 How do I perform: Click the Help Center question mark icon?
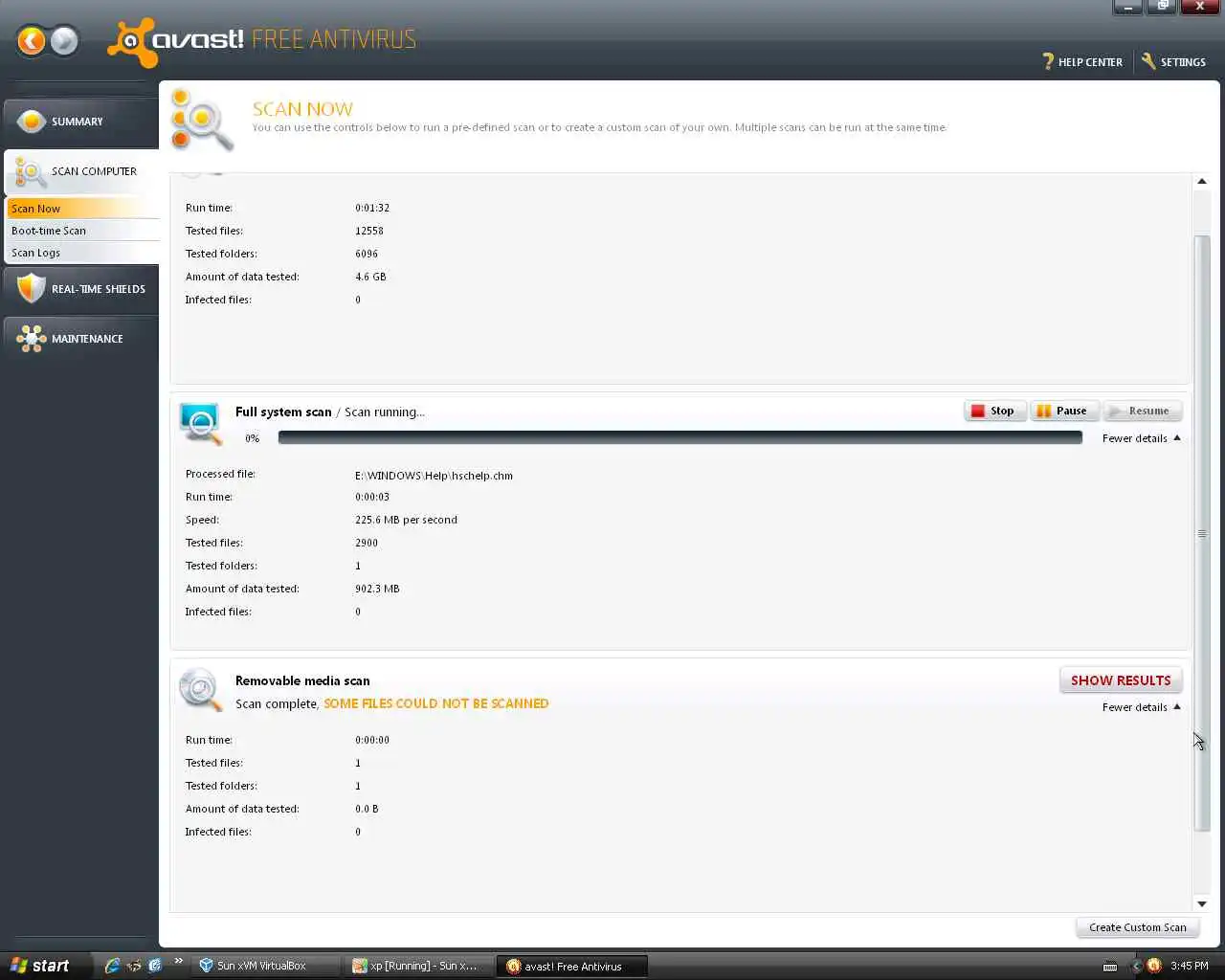pyautogui.click(x=1048, y=61)
